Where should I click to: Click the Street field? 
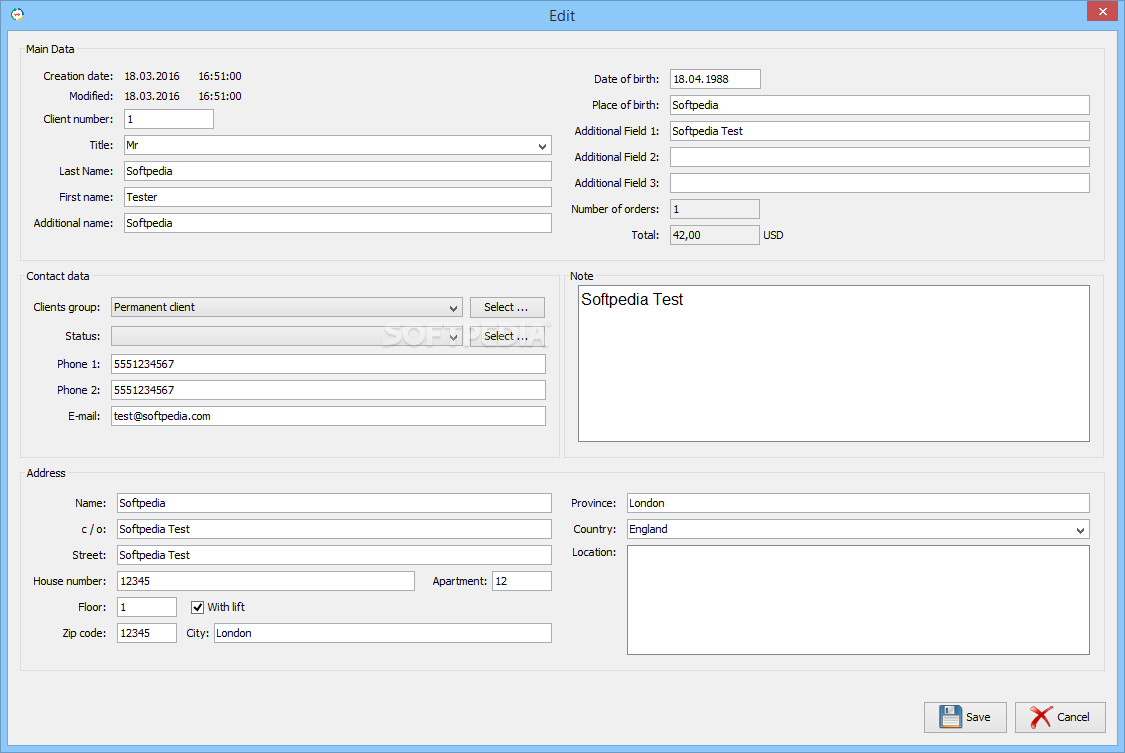tap(334, 555)
